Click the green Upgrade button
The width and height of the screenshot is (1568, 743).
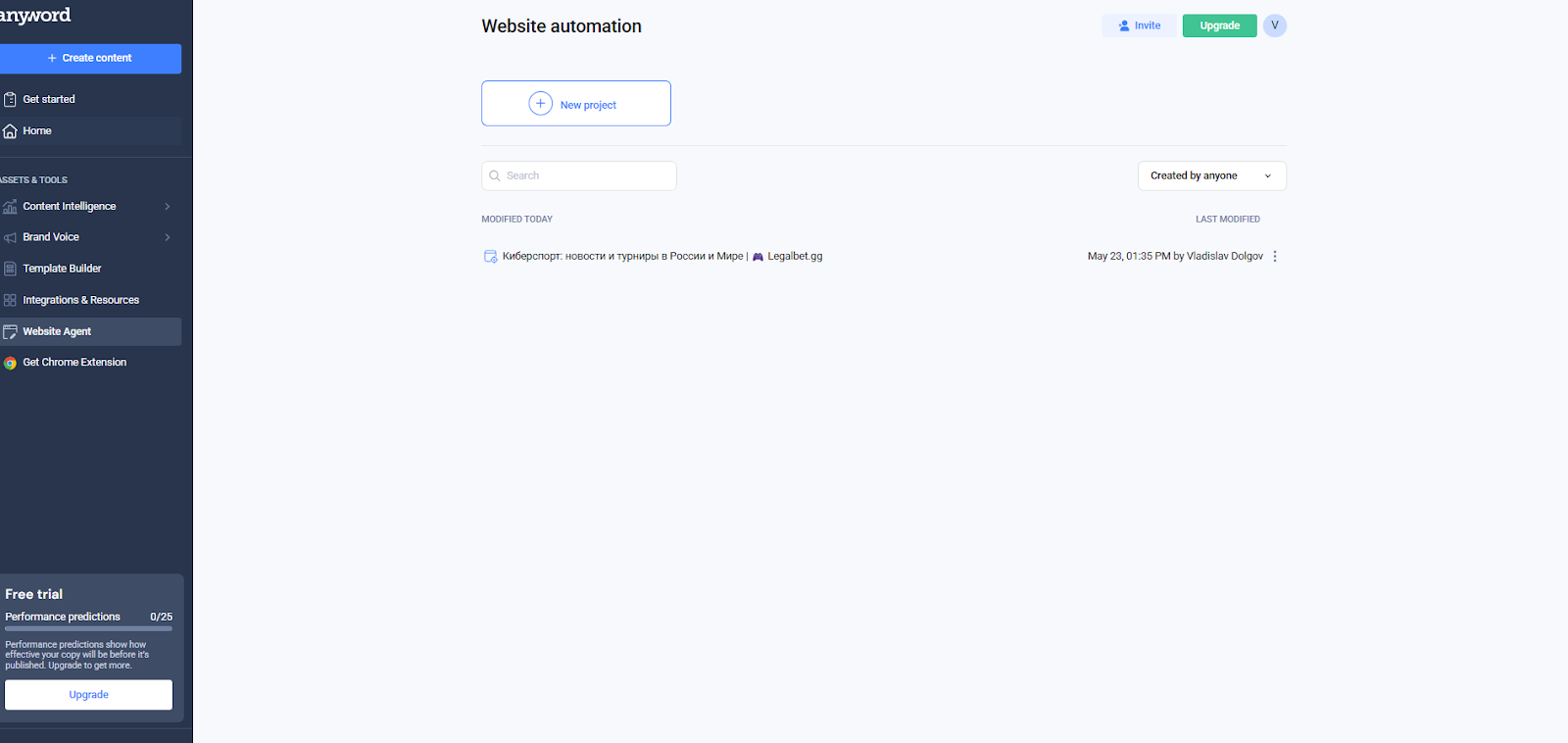click(1219, 25)
